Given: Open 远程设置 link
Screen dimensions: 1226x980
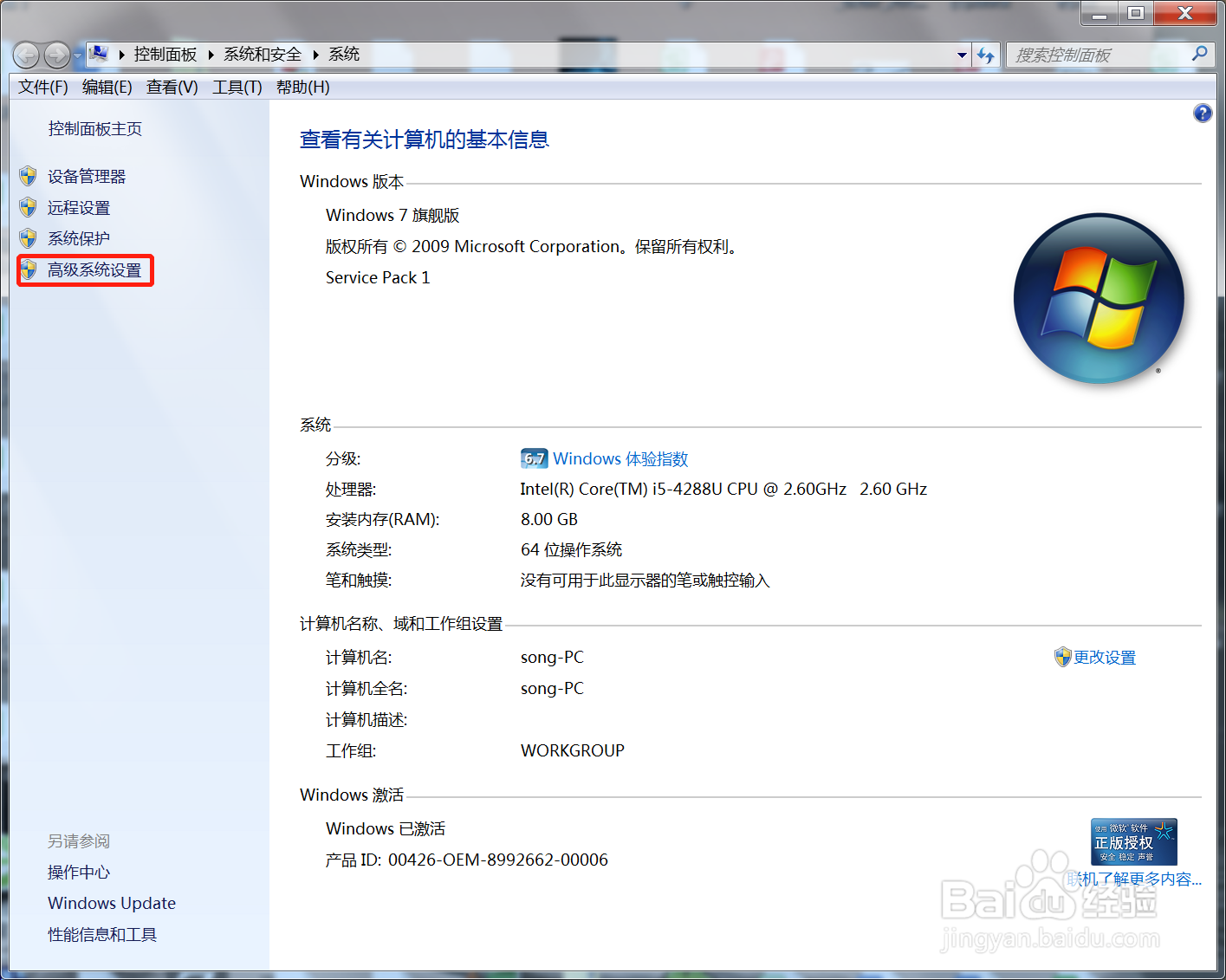Looking at the screenshot, I should click(79, 208).
